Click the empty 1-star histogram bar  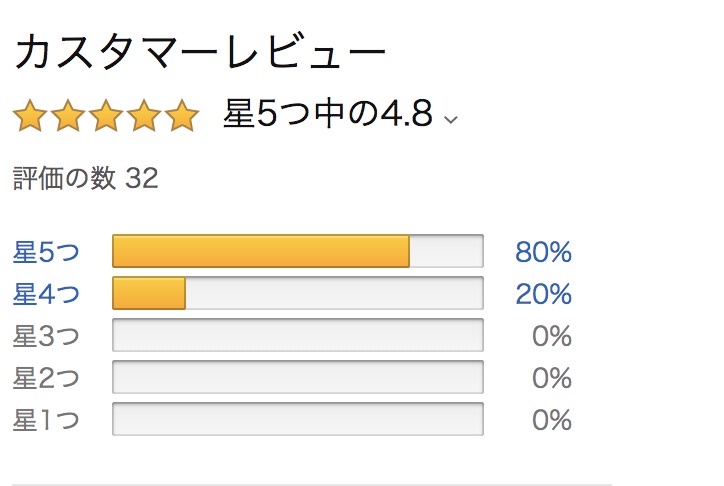tap(298, 419)
